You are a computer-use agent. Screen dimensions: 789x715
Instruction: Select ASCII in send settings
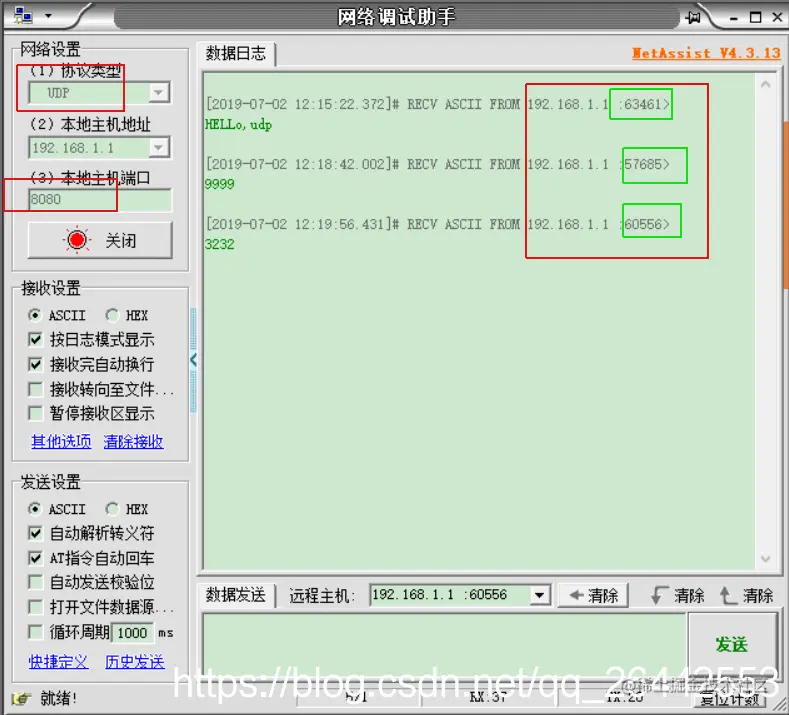click(57, 509)
